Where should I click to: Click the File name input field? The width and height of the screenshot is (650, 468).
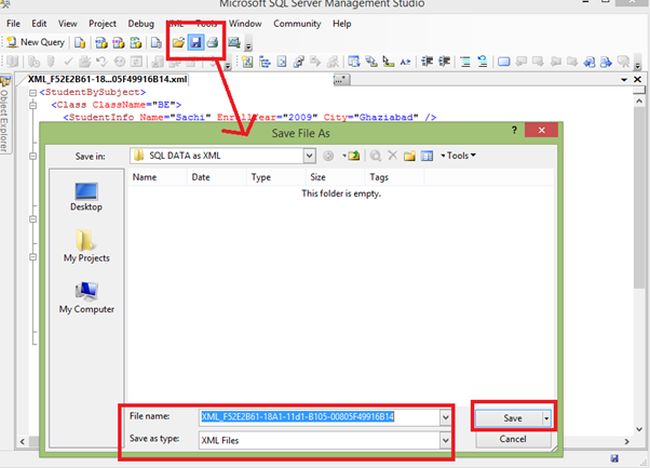tap(319, 417)
